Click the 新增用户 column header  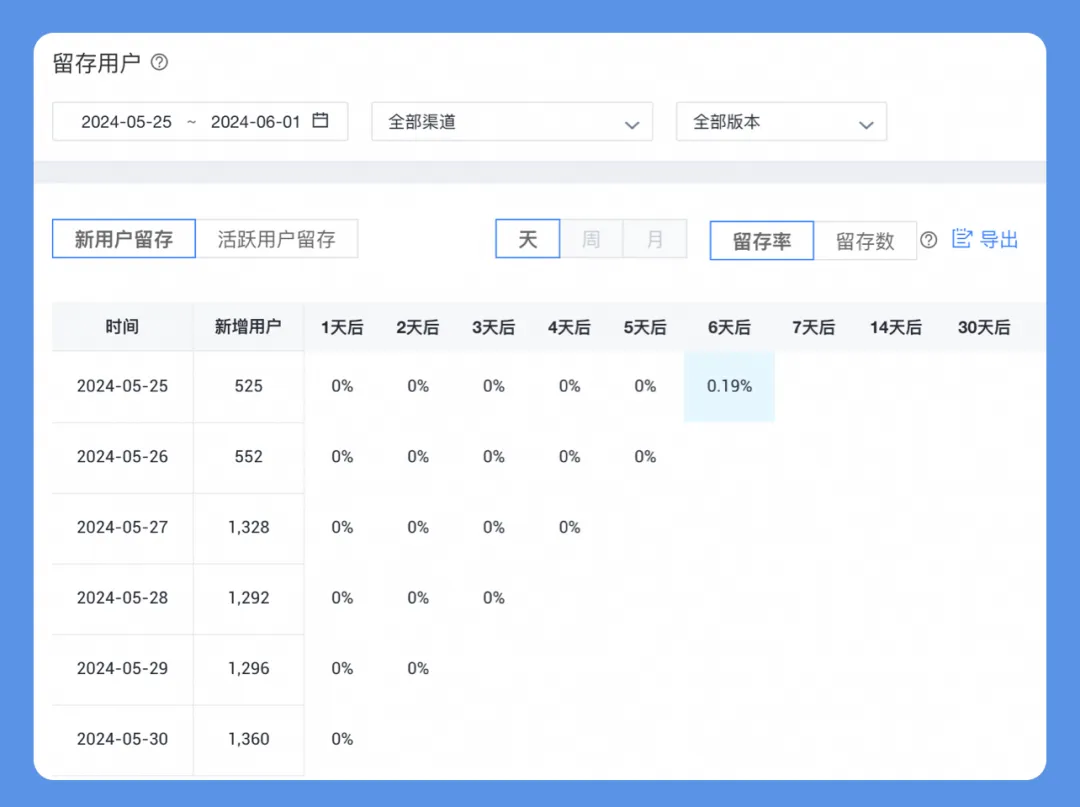[x=248, y=326]
